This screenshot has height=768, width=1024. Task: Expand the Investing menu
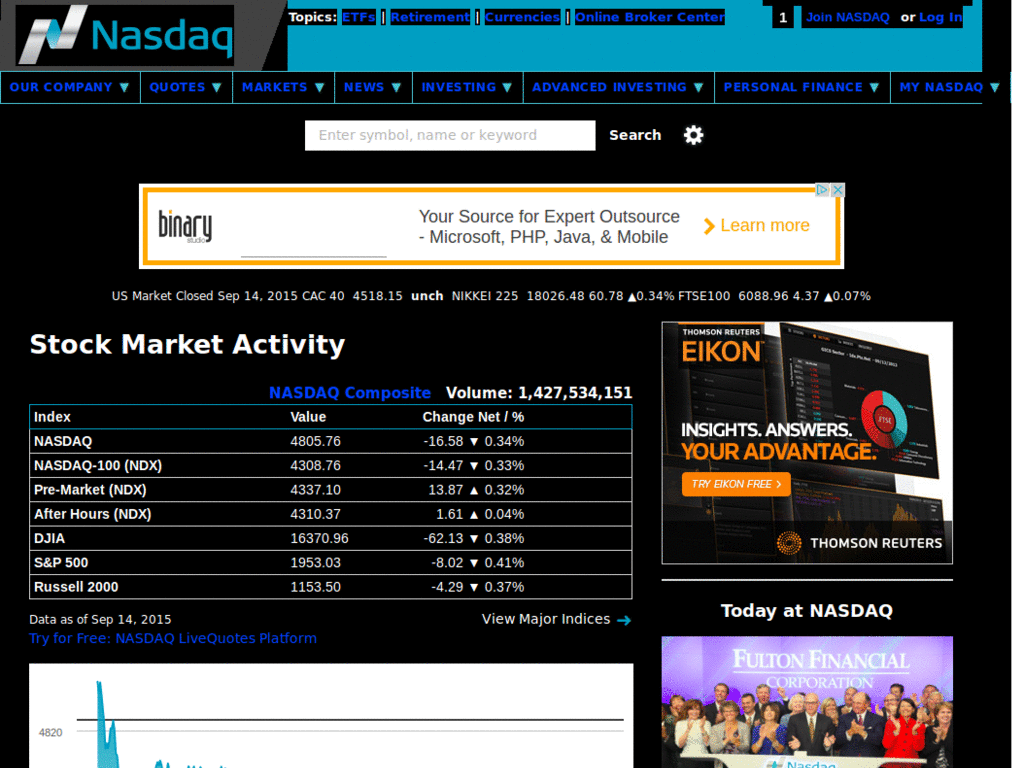click(x=467, y=88)
